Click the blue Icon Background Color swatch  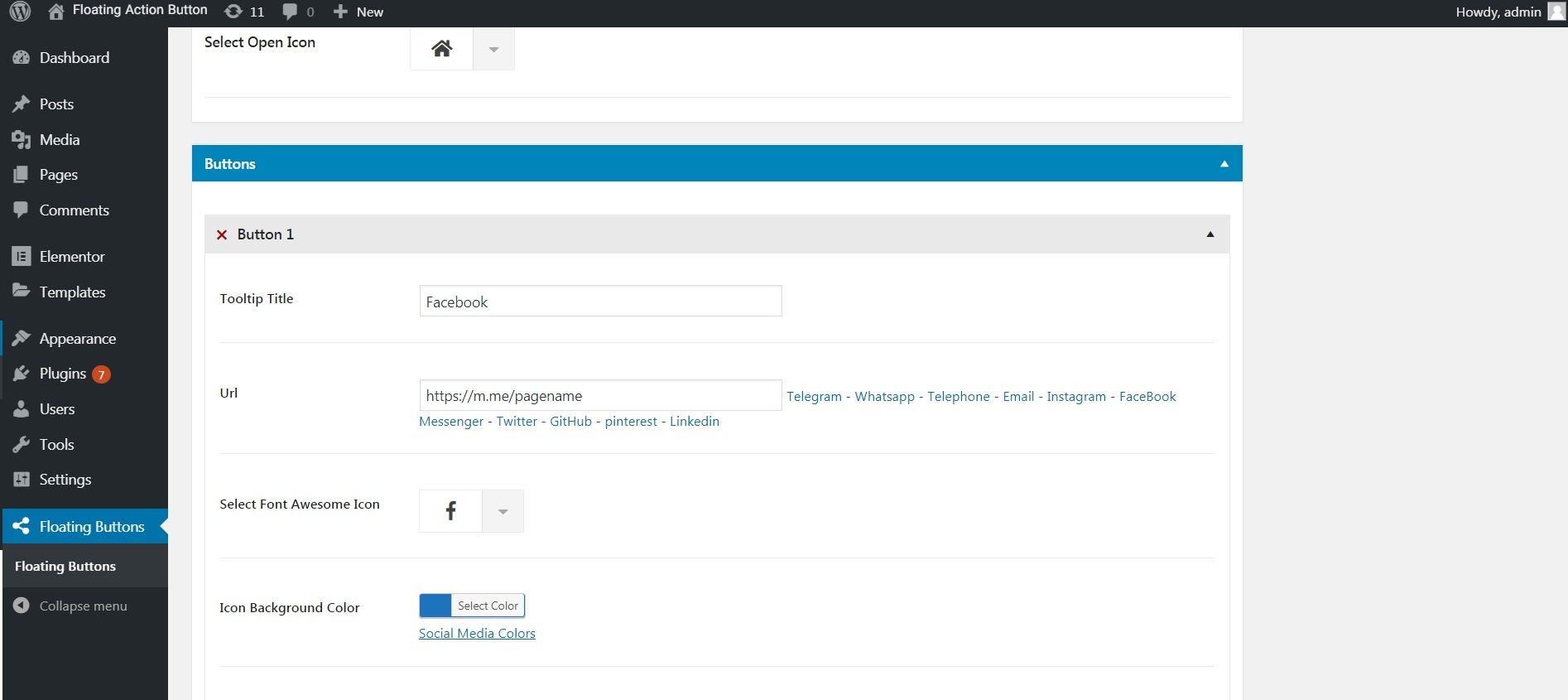coord(435,606)
